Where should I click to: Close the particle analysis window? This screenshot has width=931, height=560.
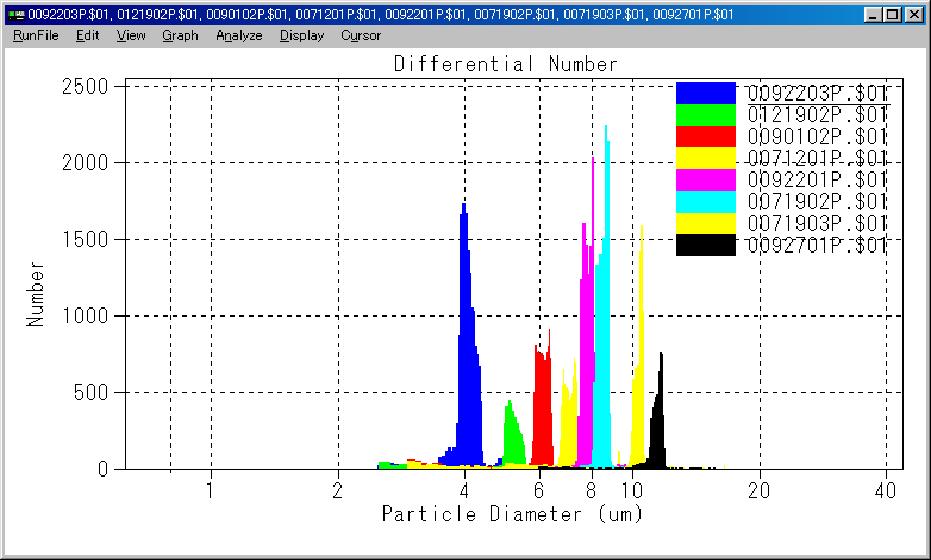tap(914, 15)
